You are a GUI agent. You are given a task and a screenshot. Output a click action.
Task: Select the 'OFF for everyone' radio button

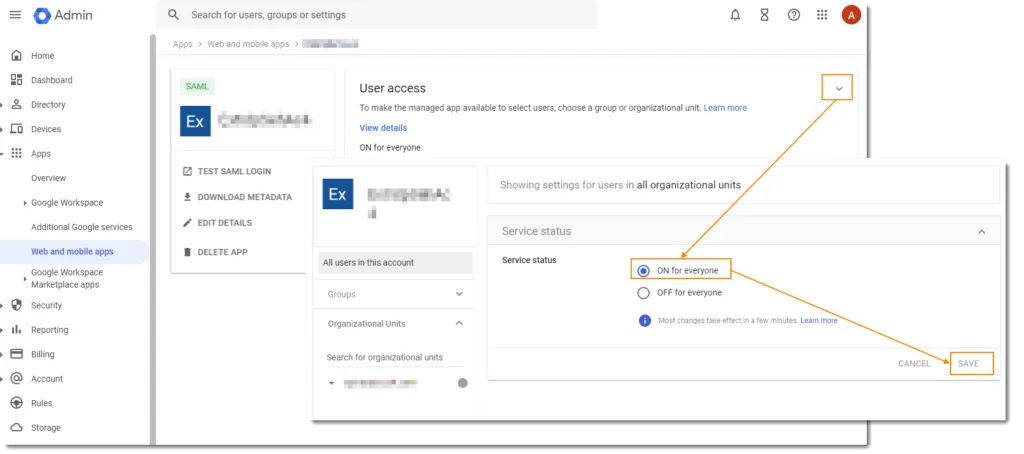coord(643,293)
